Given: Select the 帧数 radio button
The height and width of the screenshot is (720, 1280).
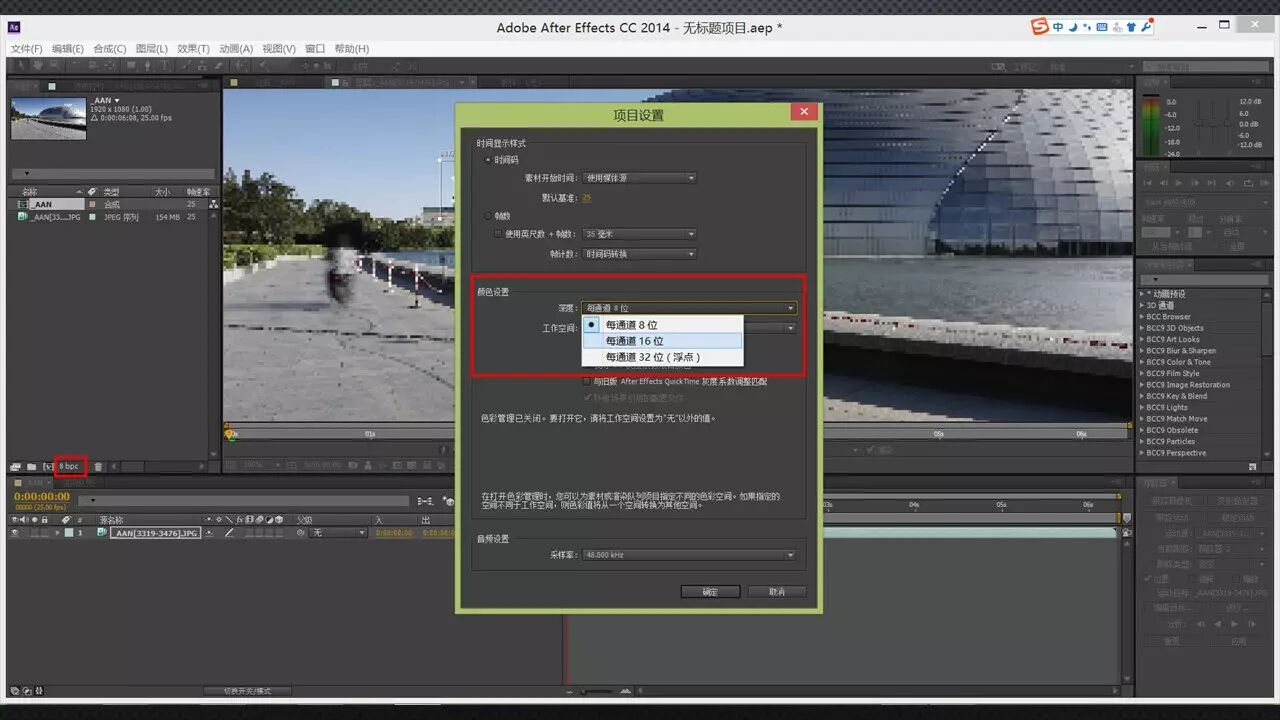Looking at the screenshot, I should pos(488,215).
